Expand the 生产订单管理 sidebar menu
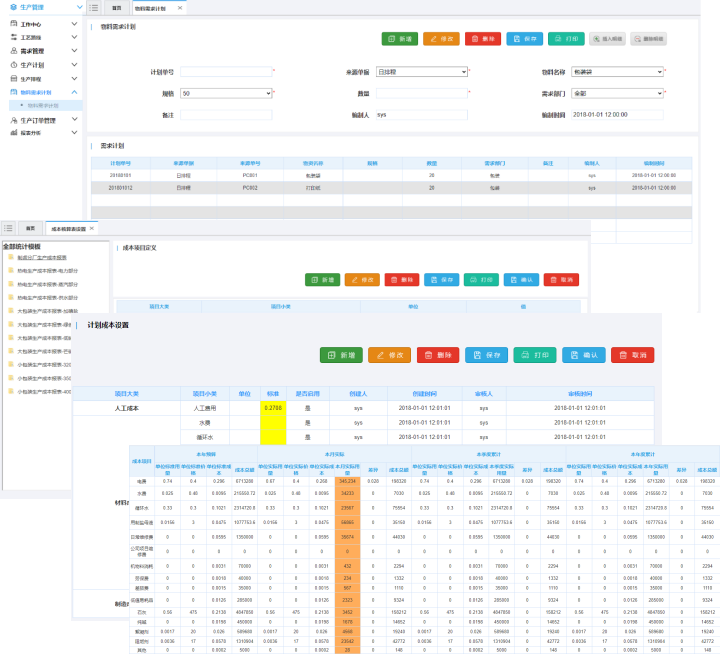720x655 pixels. (38, 120)
